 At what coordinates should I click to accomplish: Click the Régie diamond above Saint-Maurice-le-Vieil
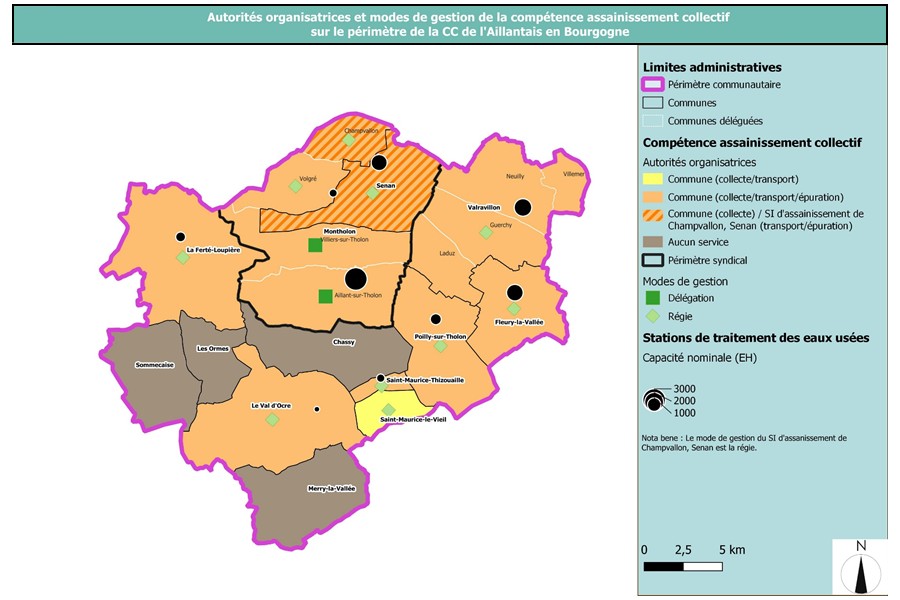389,409
